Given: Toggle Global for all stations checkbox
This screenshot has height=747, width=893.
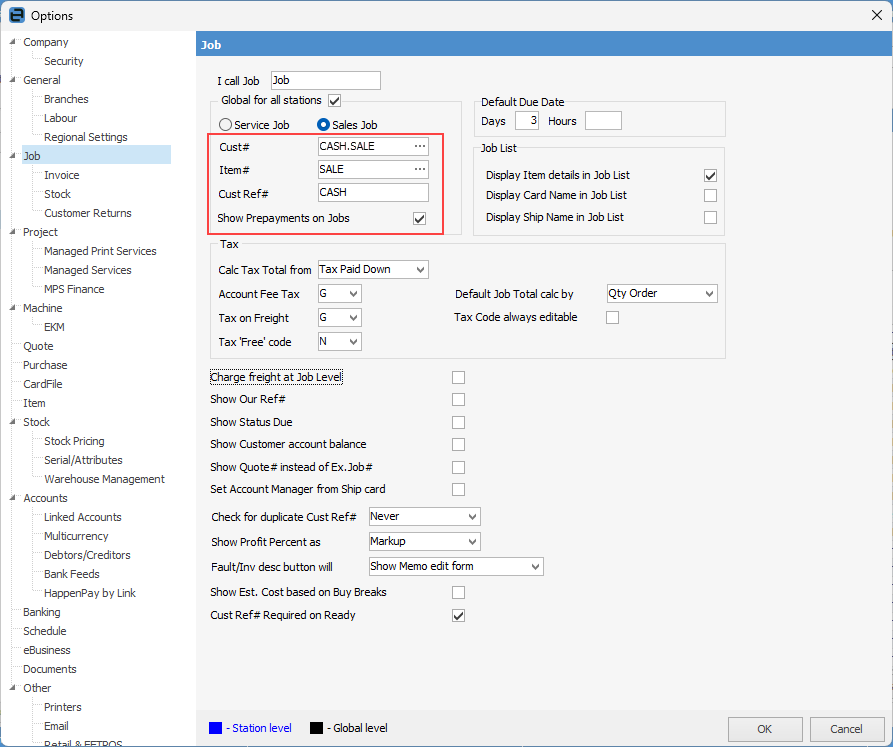Looking at the screenshot, I should pyautogui.click(x=335, y=100).
